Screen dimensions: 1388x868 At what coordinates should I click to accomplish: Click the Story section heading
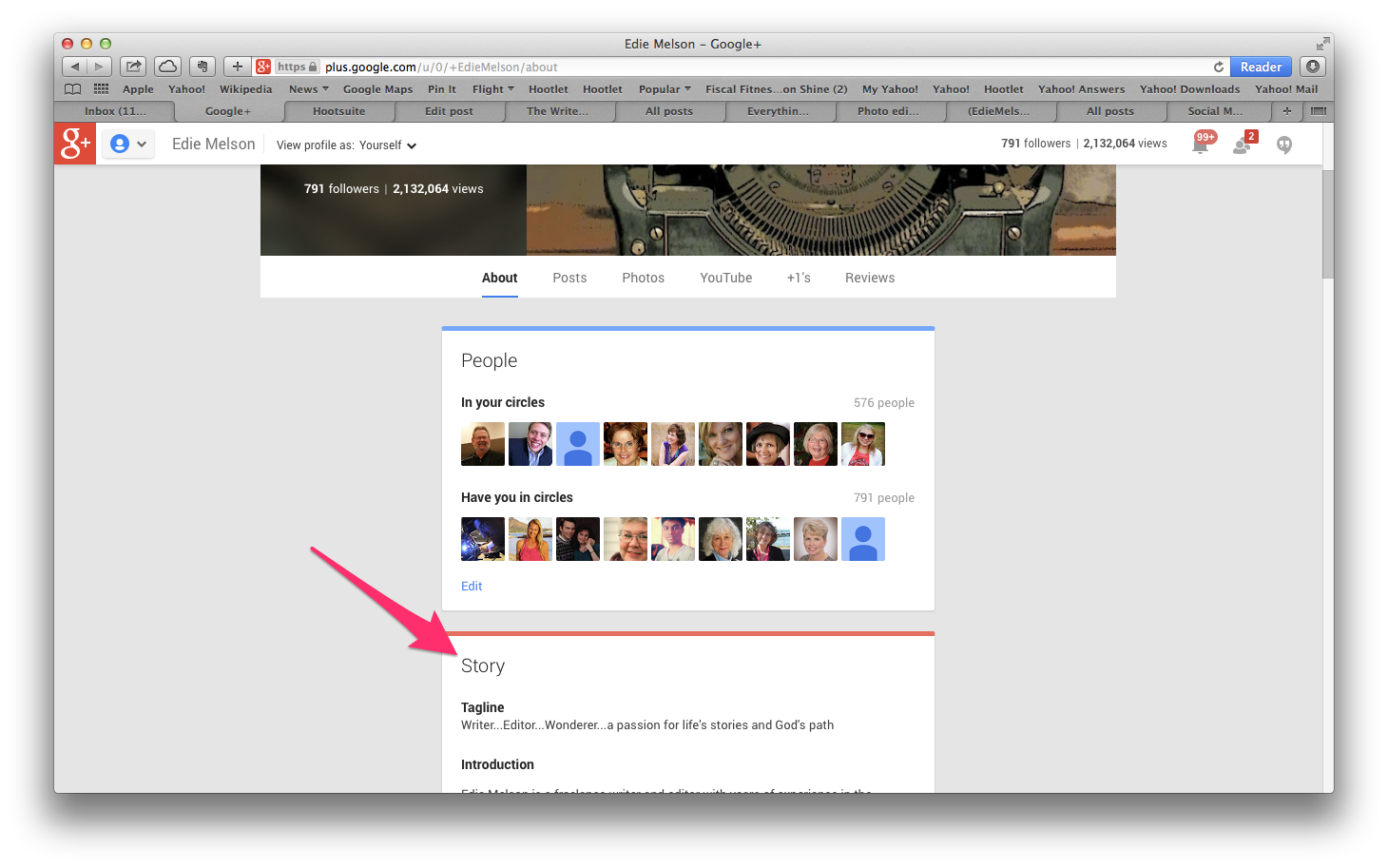(483, 665)
